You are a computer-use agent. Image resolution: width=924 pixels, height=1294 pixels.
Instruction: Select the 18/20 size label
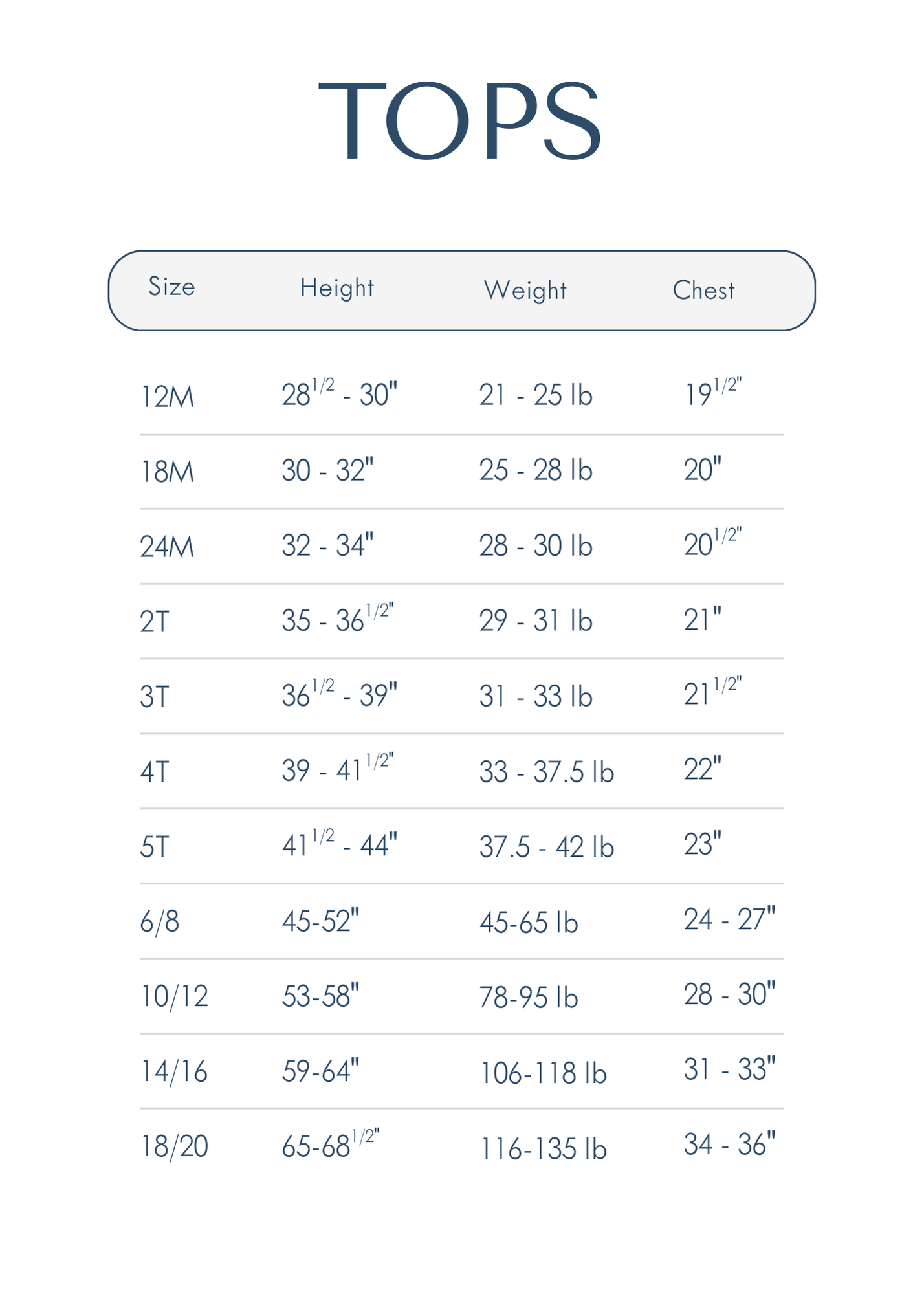point(175,1147)
